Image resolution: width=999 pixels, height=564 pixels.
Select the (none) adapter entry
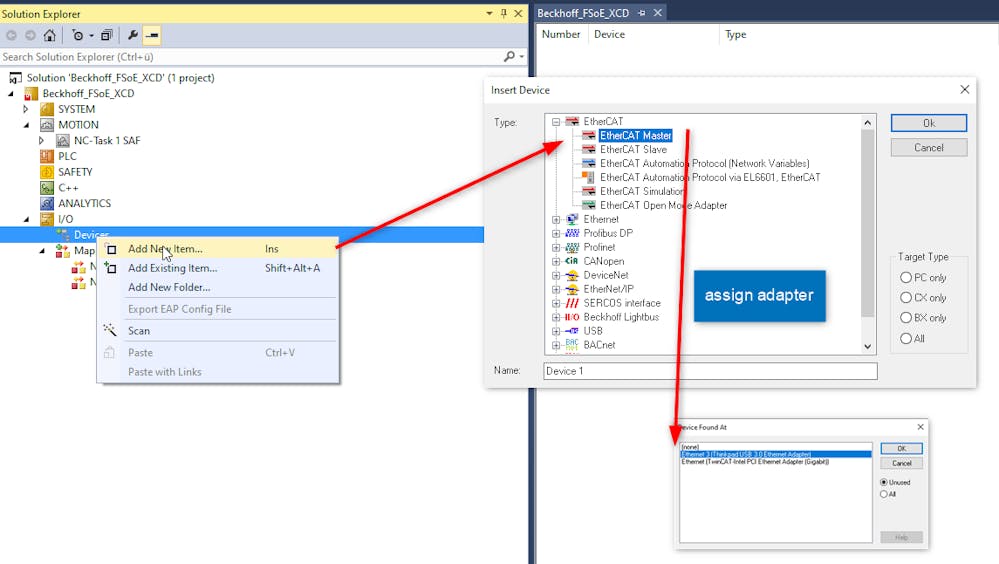click(x=690, y=447)
